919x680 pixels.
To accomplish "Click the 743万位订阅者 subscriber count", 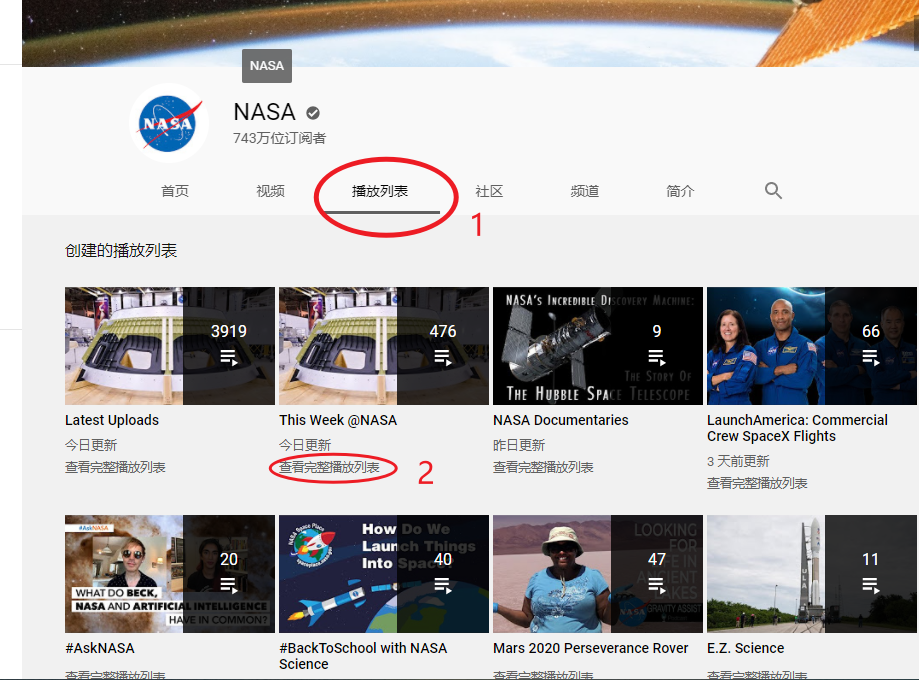I will click(280, 138).
